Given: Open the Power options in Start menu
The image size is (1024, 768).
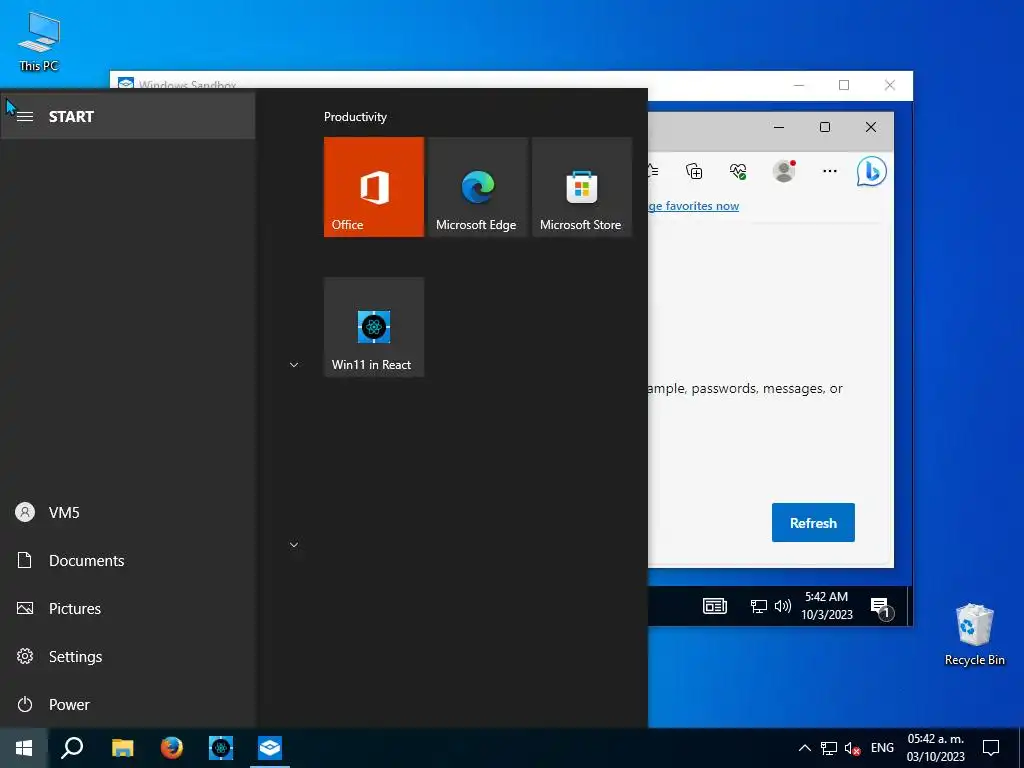Looking at the screenshot, I should coord(128,704).
